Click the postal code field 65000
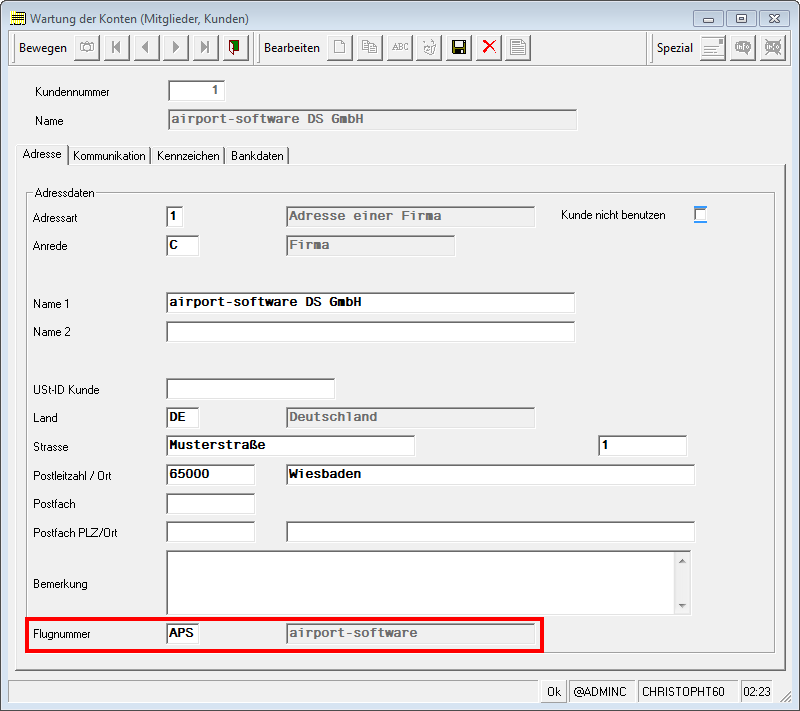The image size is (800, 711). (x=210, y=474)
